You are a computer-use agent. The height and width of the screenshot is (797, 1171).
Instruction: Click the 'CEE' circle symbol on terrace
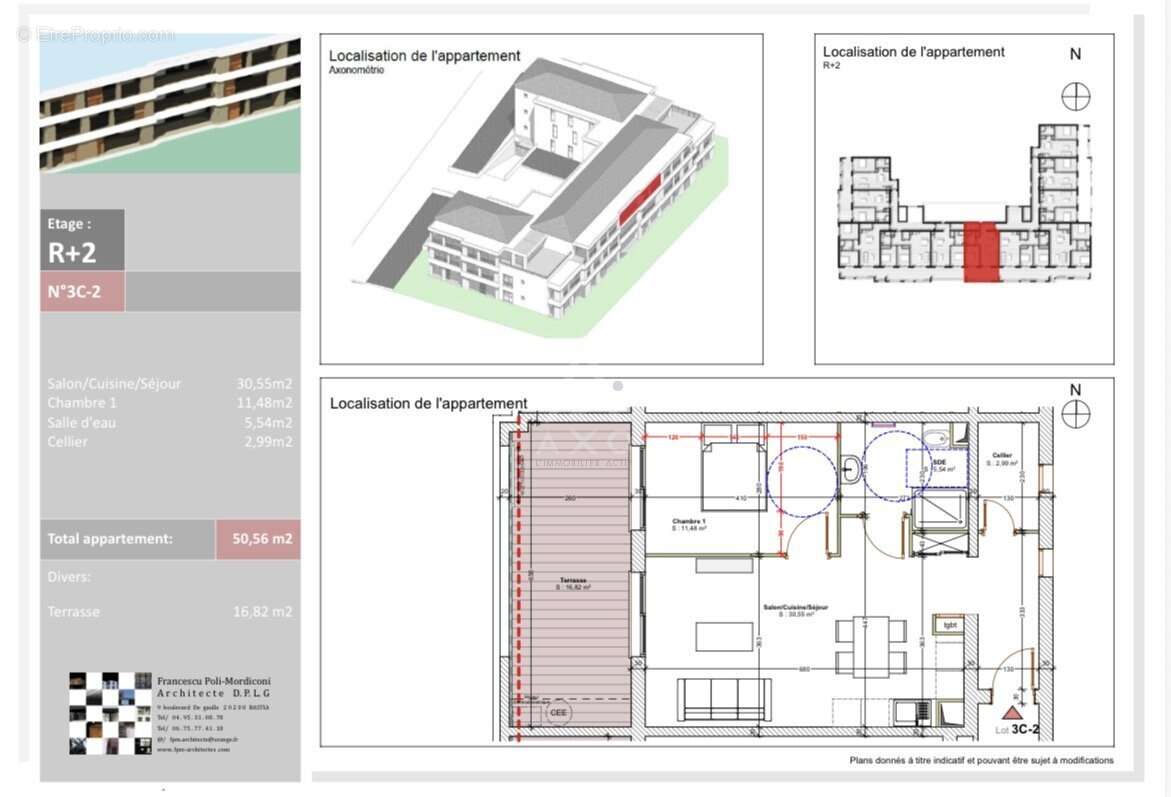click(x=559, y=713)
